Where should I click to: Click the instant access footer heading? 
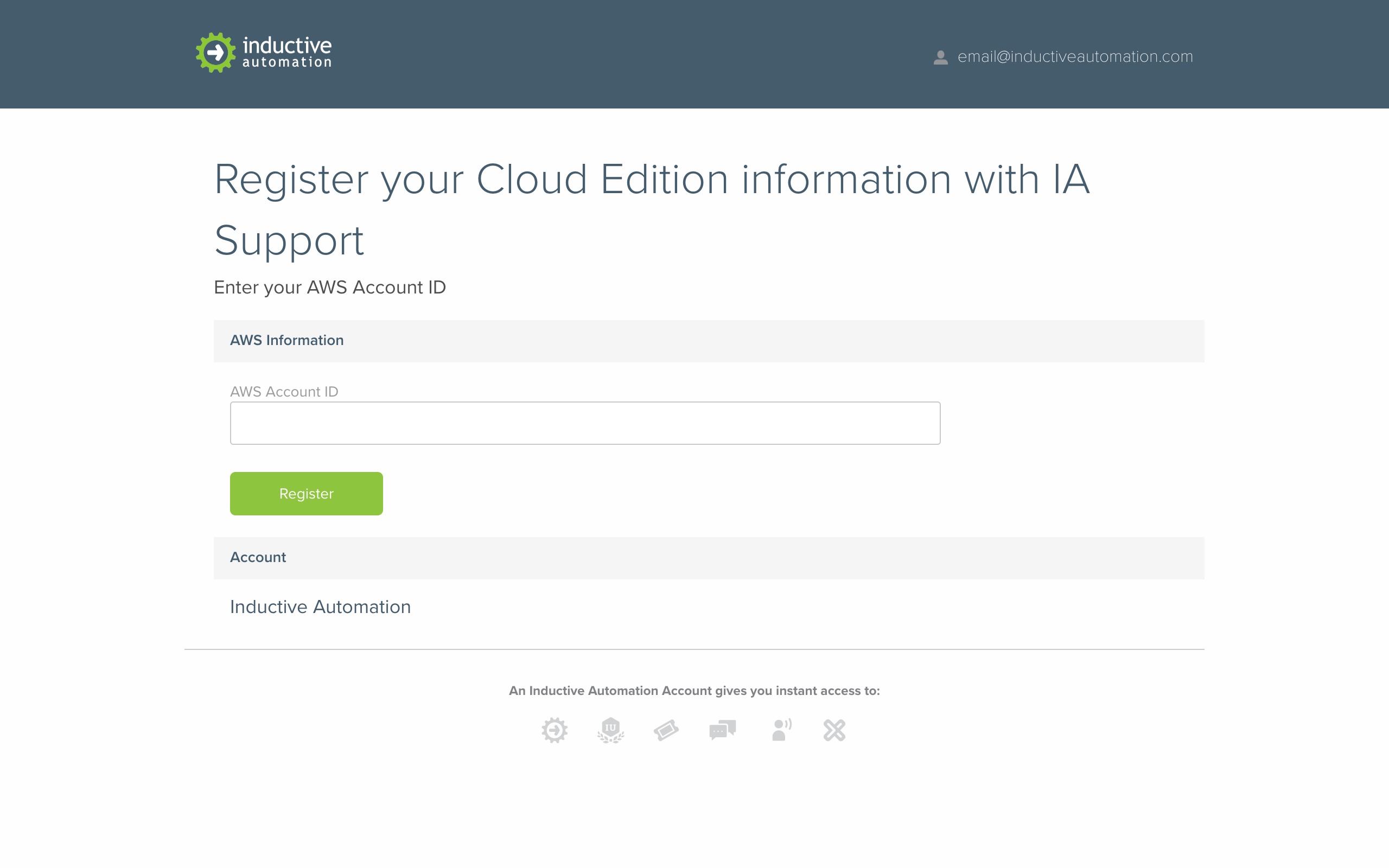pyautogui.click(x=694, y=691)
